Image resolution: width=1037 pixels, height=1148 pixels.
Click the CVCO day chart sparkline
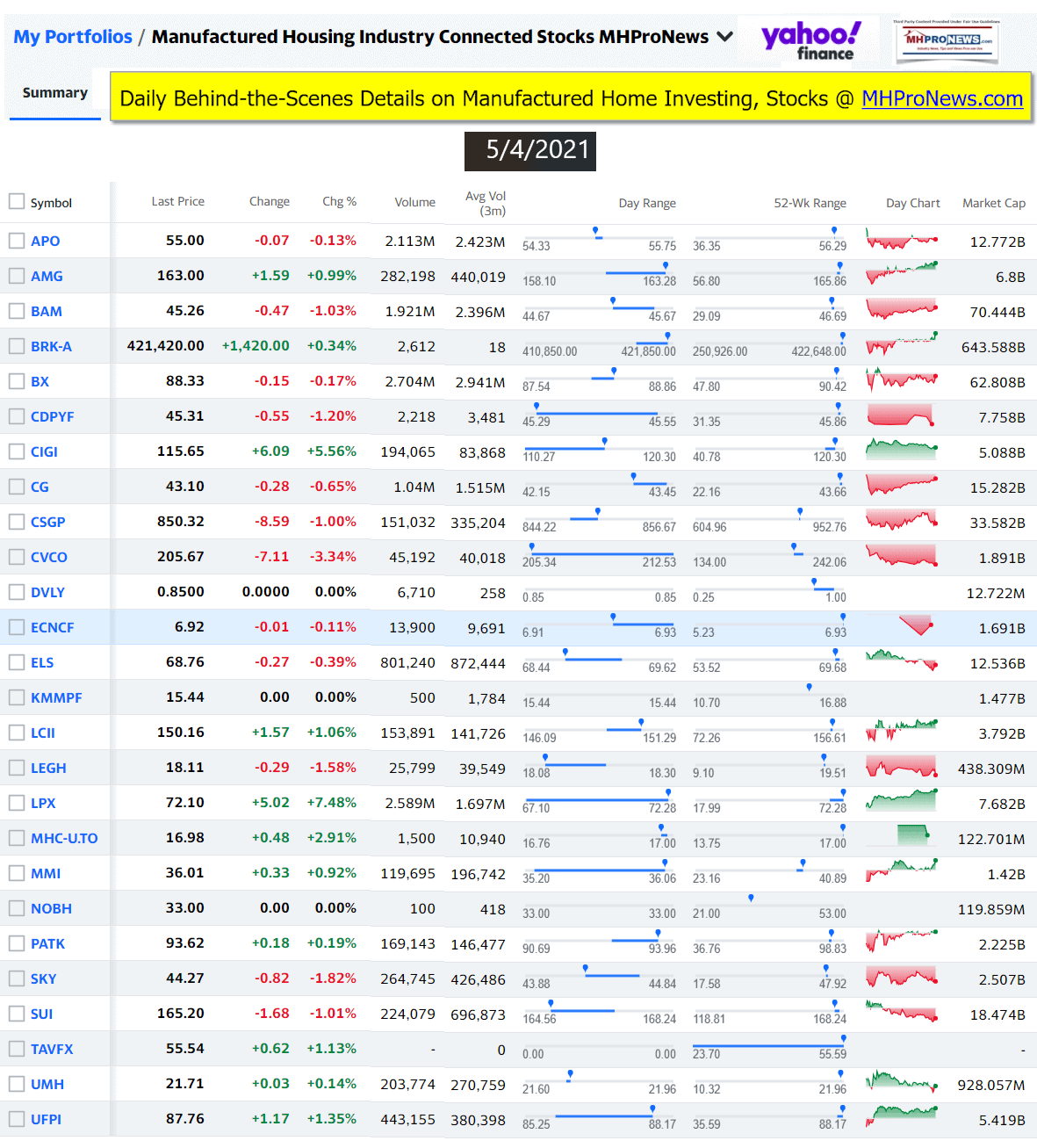pyautogui.click(x=901, y=555)
